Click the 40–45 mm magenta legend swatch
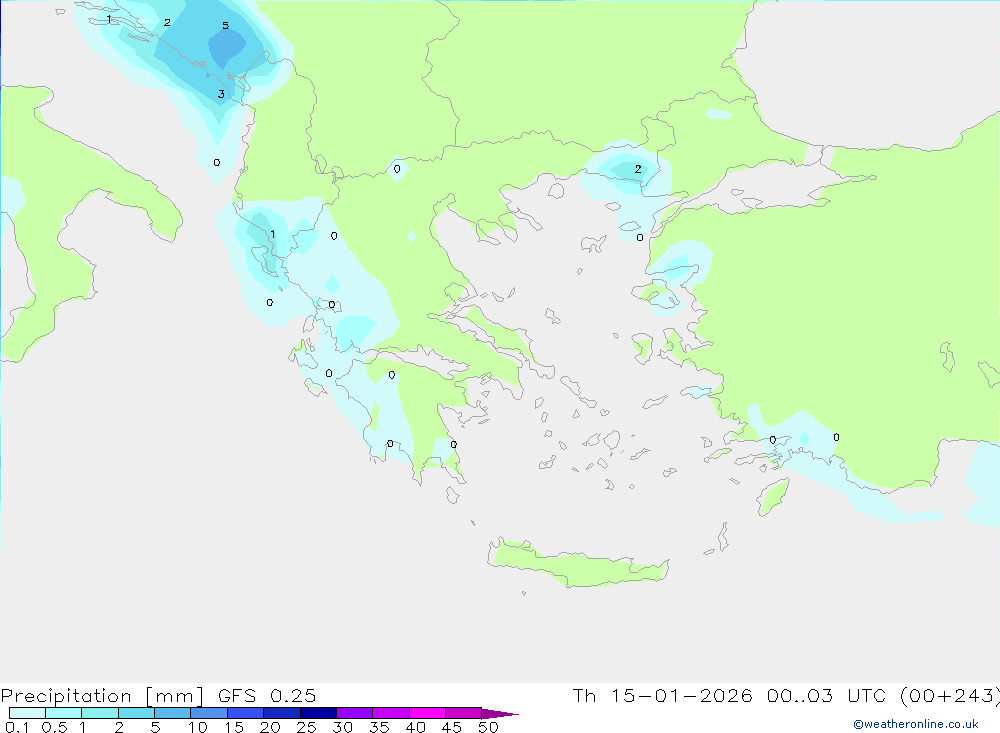 coord(427,713)
